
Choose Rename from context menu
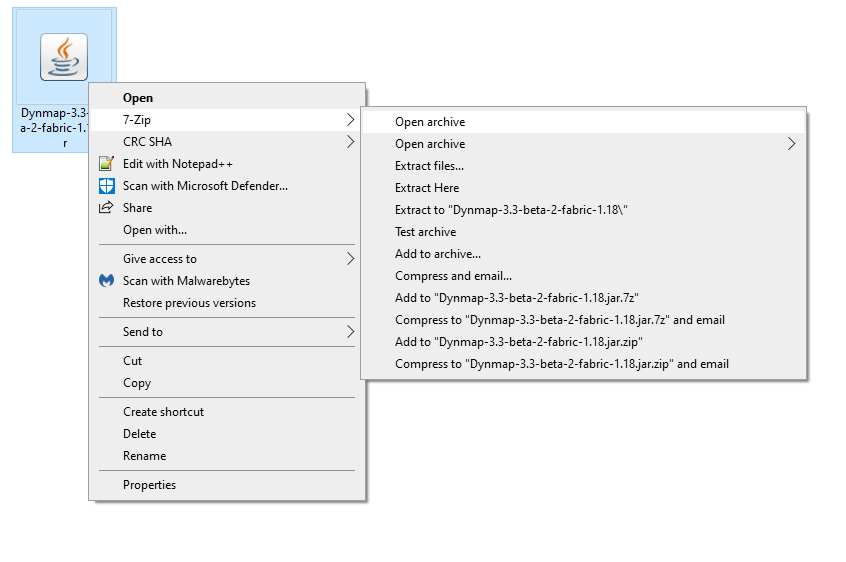click(227, 456)
